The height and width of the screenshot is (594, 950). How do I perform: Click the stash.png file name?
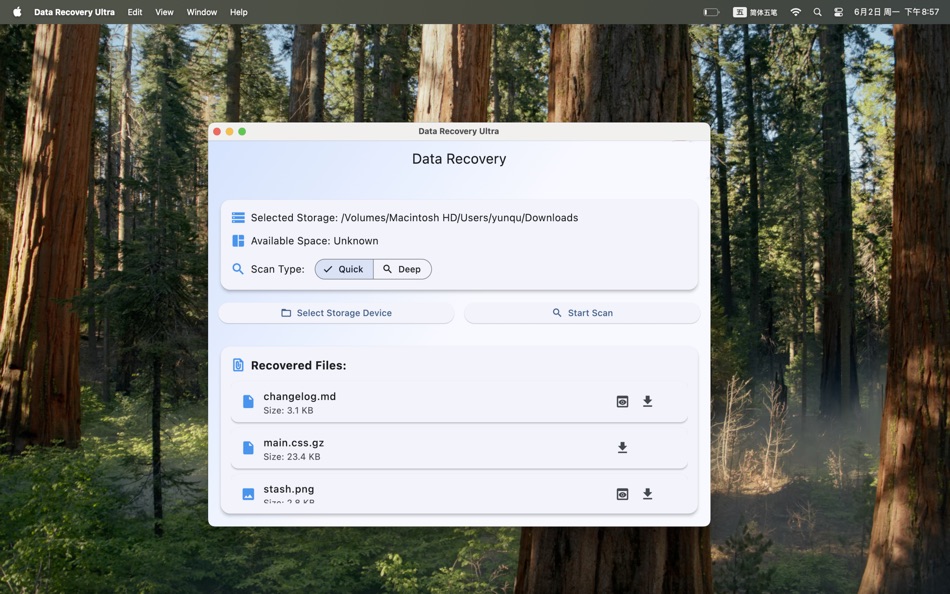[x=288, y=489]
